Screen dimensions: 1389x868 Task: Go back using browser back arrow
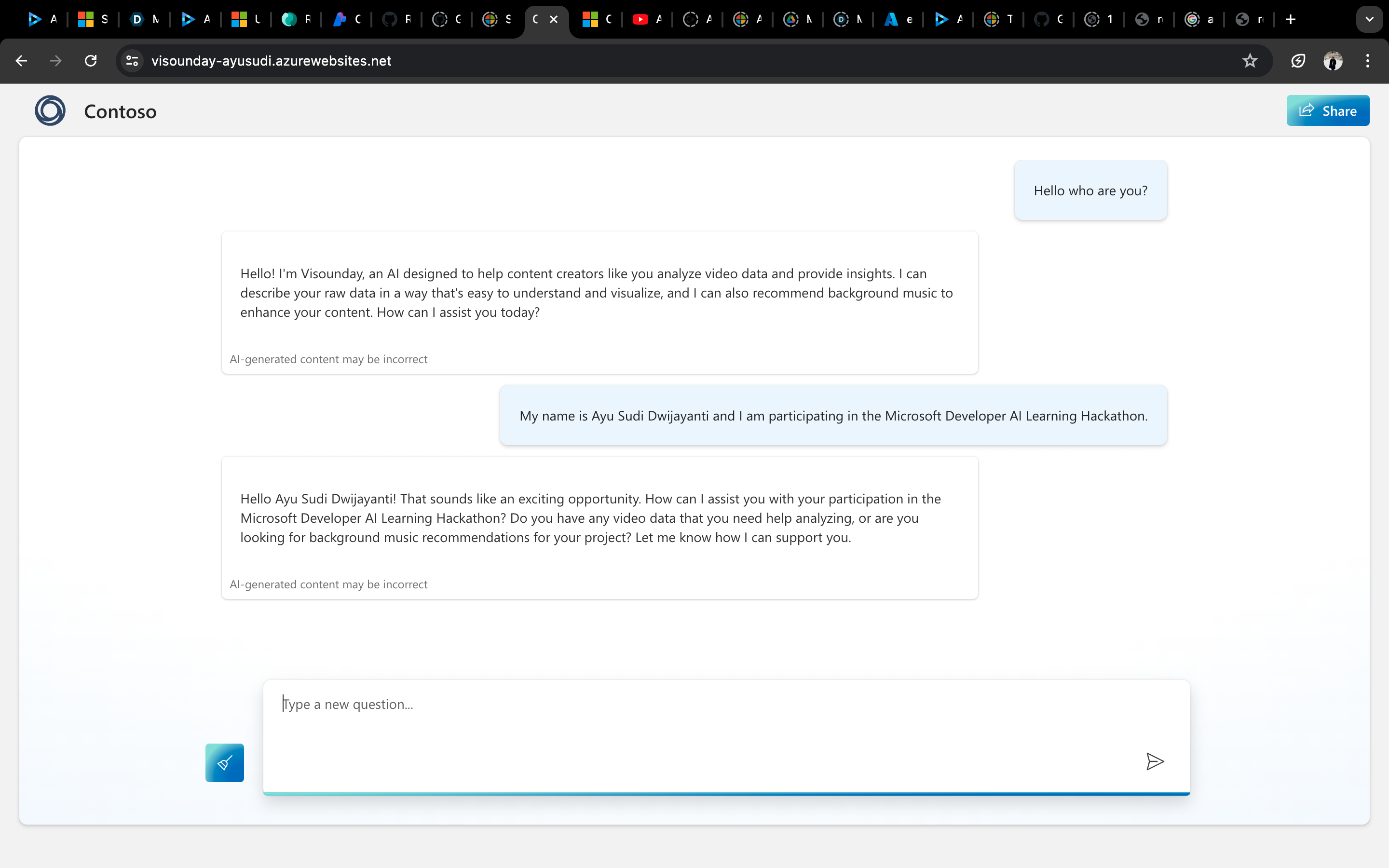22,61
